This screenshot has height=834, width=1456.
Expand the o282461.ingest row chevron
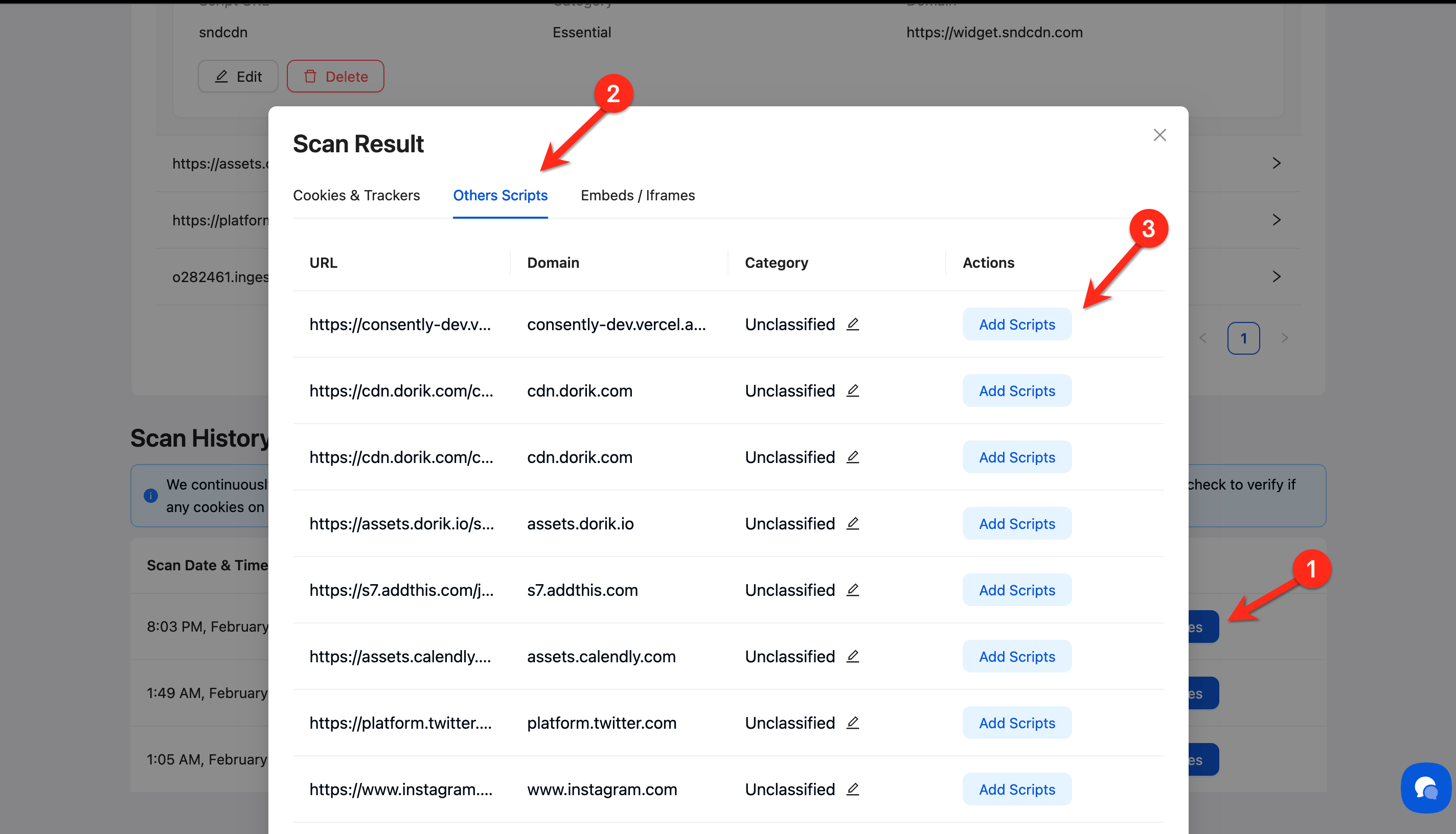coord(1276,276)
